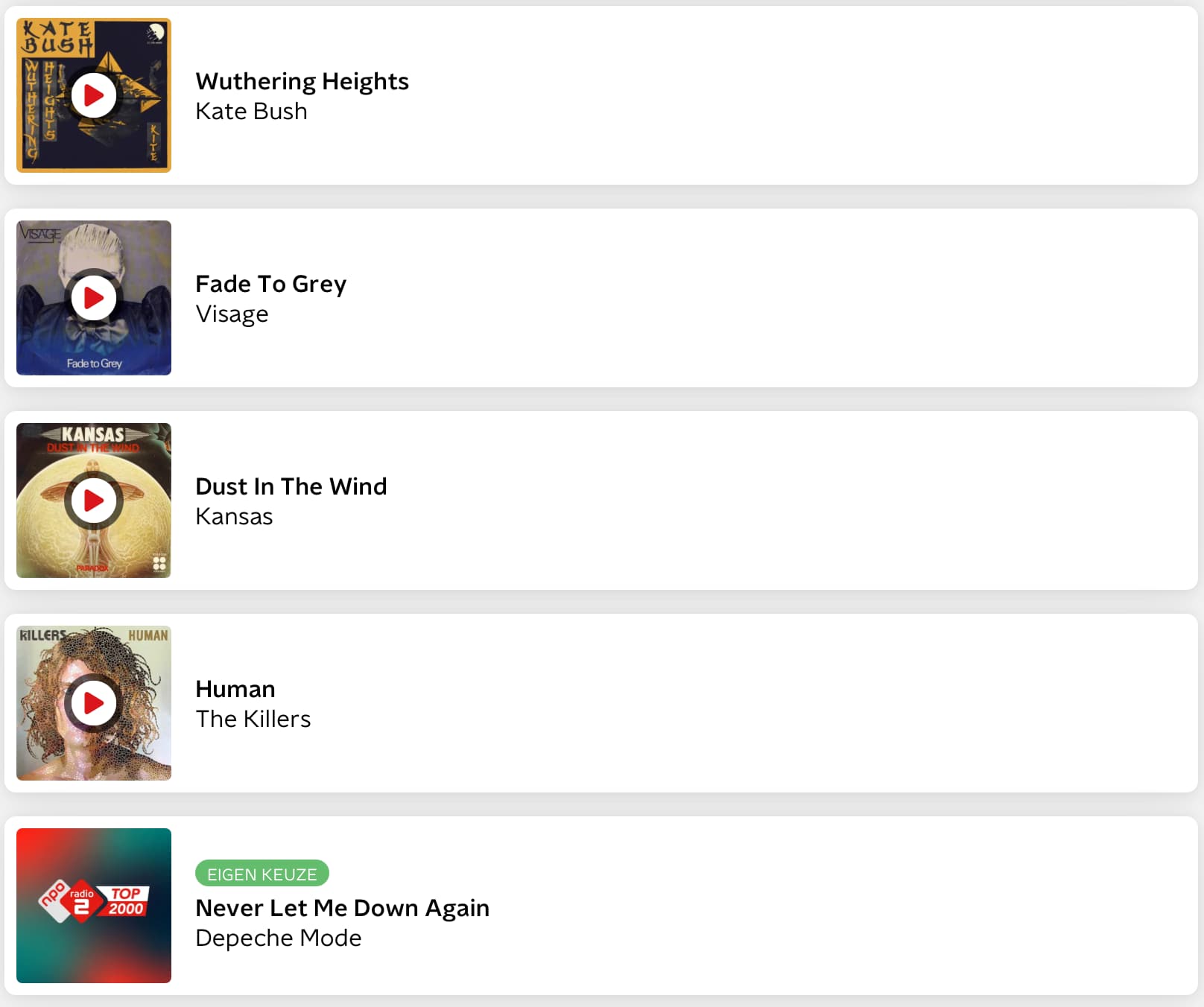
Task: Click the NPO Radio 2 logo
Action: click(x=69, y=900)
